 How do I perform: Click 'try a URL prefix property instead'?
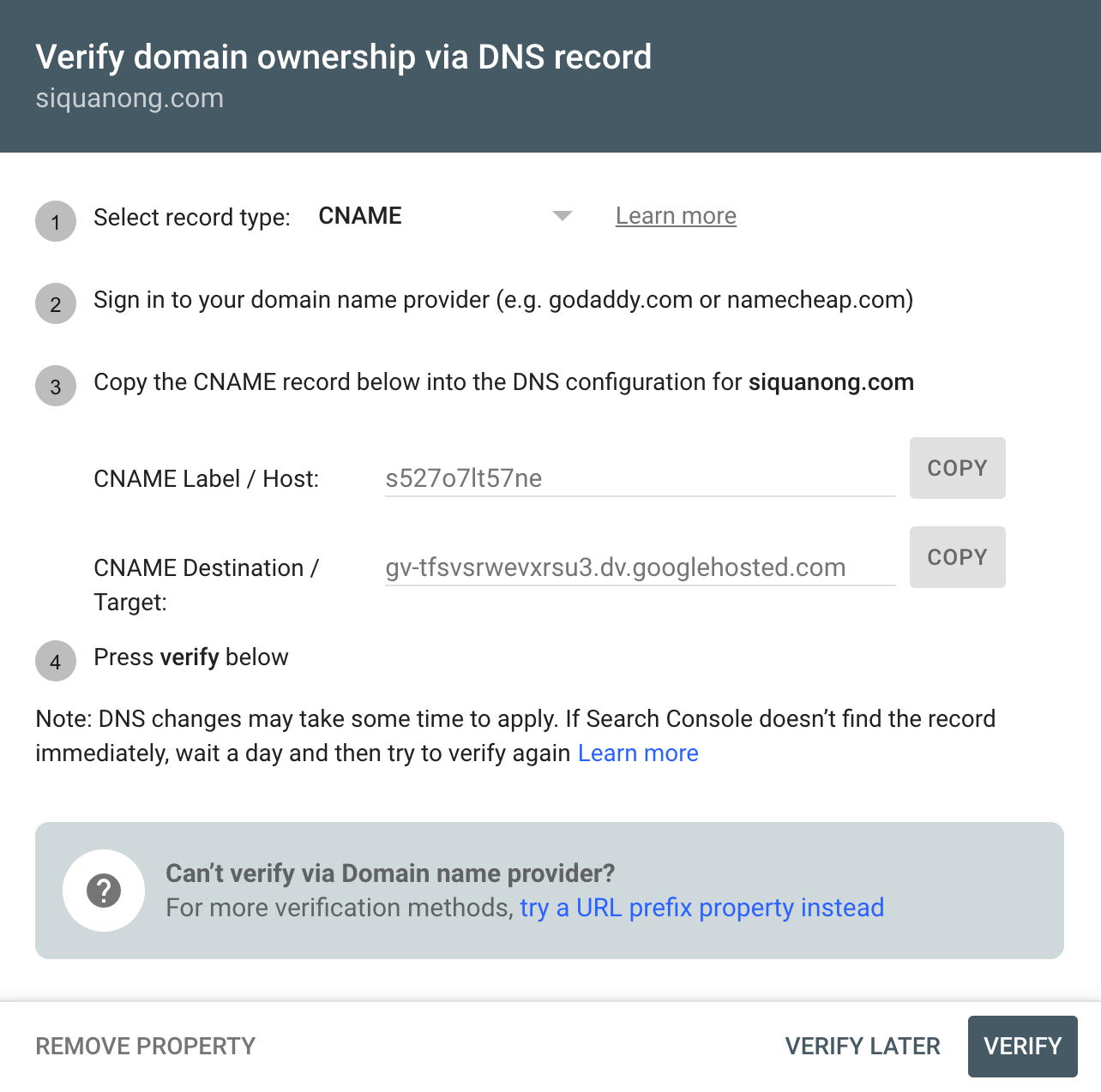(x=701, y=908)
